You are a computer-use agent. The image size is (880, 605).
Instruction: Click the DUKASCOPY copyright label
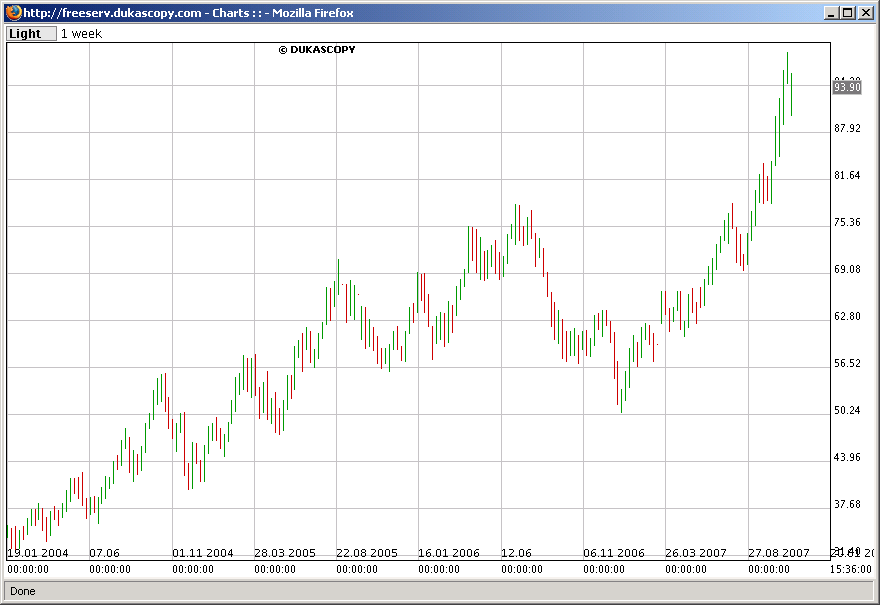coord(317,49)
